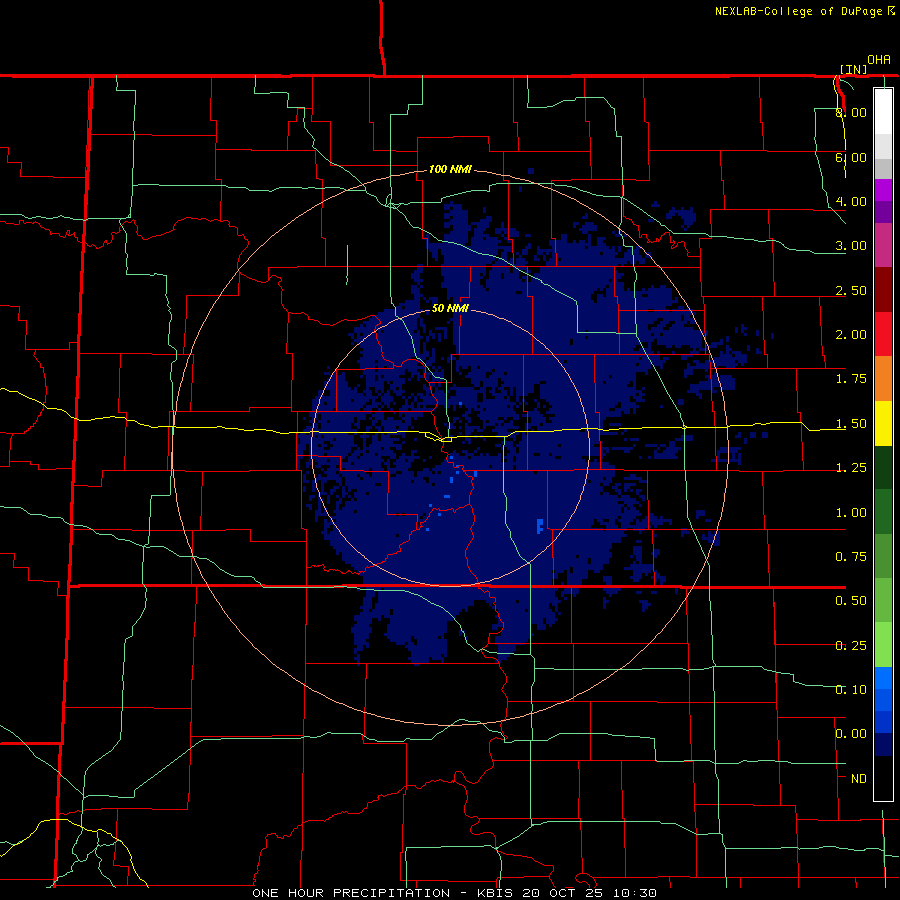Click the [IN] units label
The width and height of the screenshot is (900, 900).
[x=854, y=69]
